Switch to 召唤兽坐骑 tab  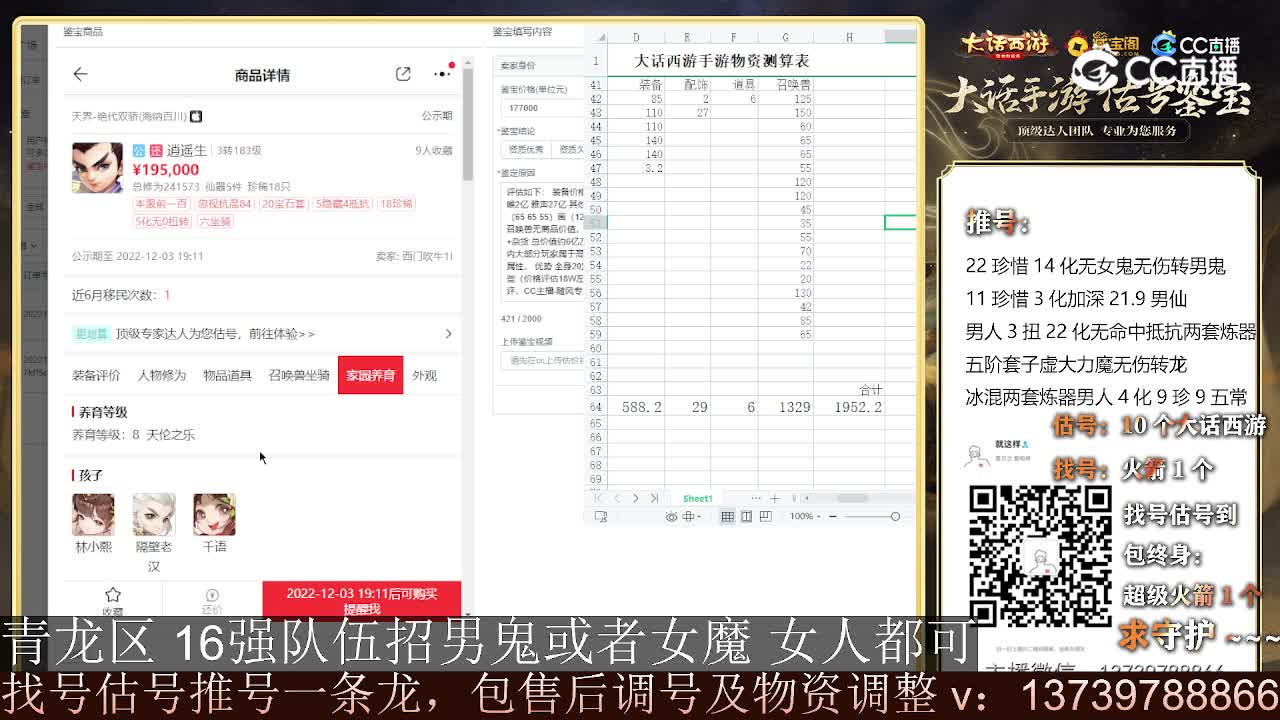[299, 375]
